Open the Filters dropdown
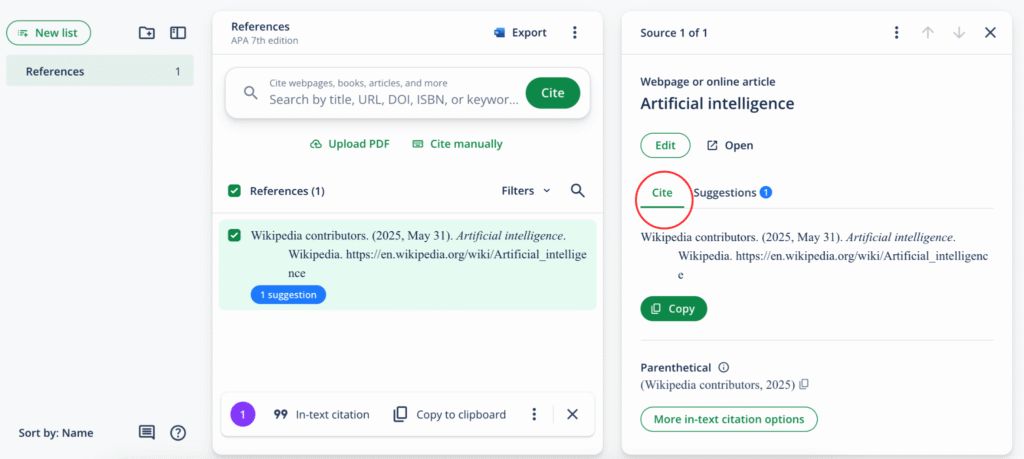Screen dimensions: 1024x459 tap(526, 191)
